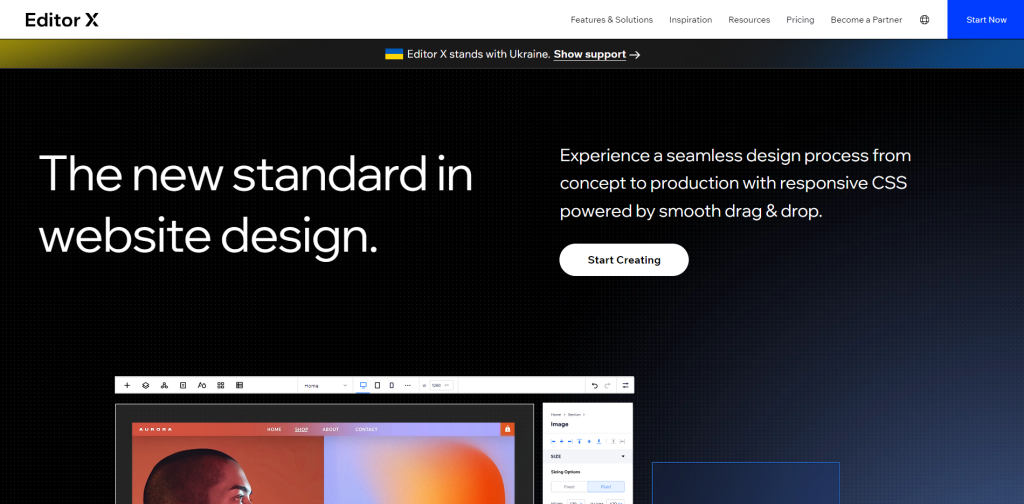Screen dimensions: 1024x504
Task: Click ABOUT in Aurora preview nav
Action: [330, 429]
